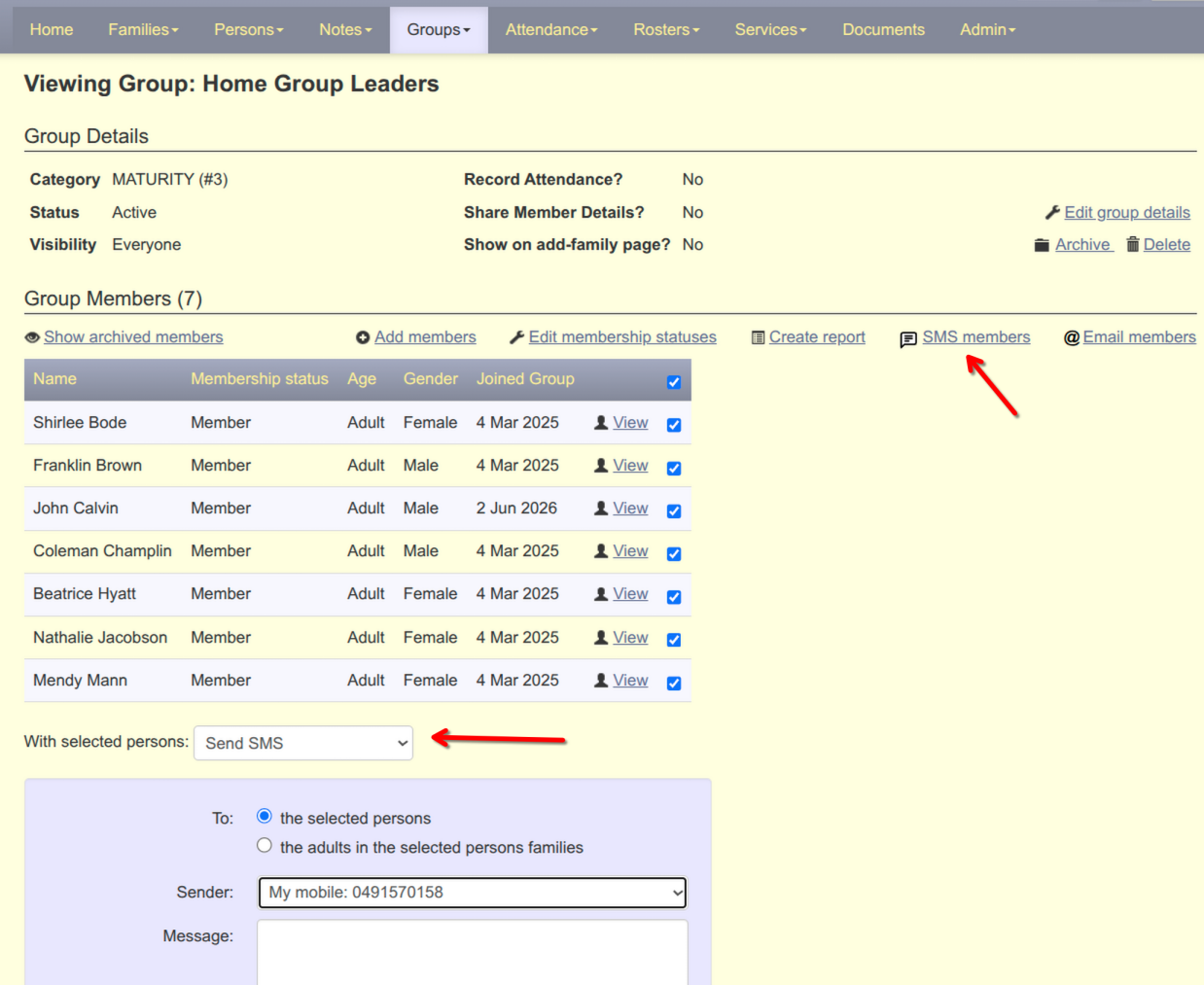Click the person icon in Coleman Champlin row
The height and width of the screenshot is (985, 1204).
pos(601,551)
